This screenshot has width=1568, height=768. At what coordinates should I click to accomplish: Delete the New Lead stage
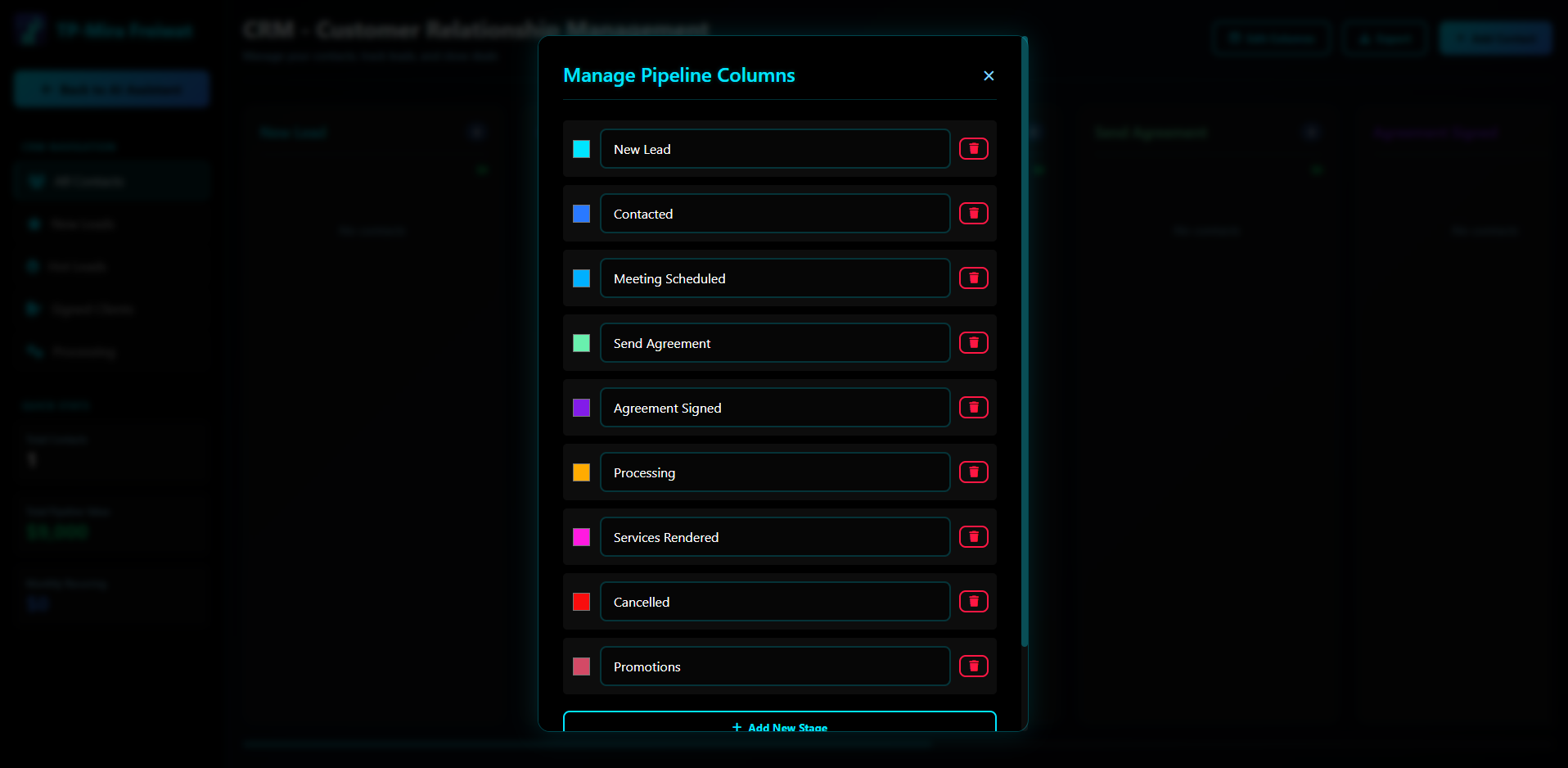[x=973, y=149]
